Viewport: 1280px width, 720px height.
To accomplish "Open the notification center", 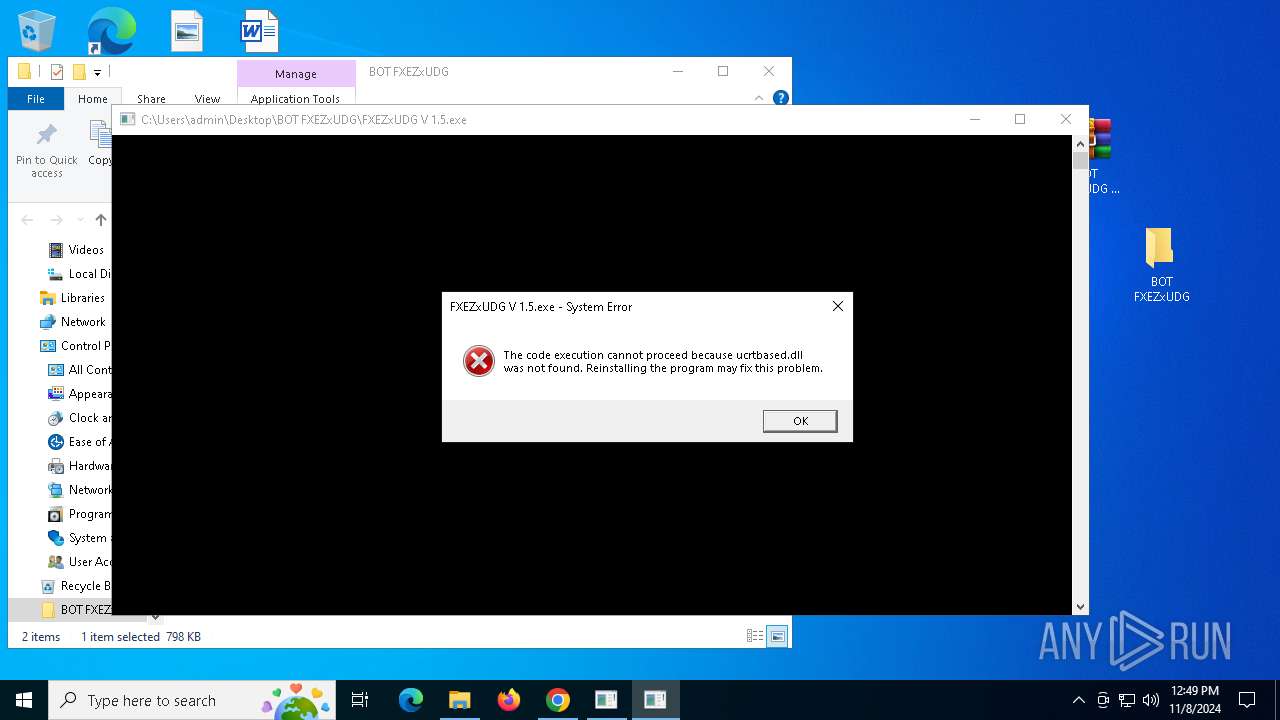I will pyautogui.click(x=1247, y=700).
